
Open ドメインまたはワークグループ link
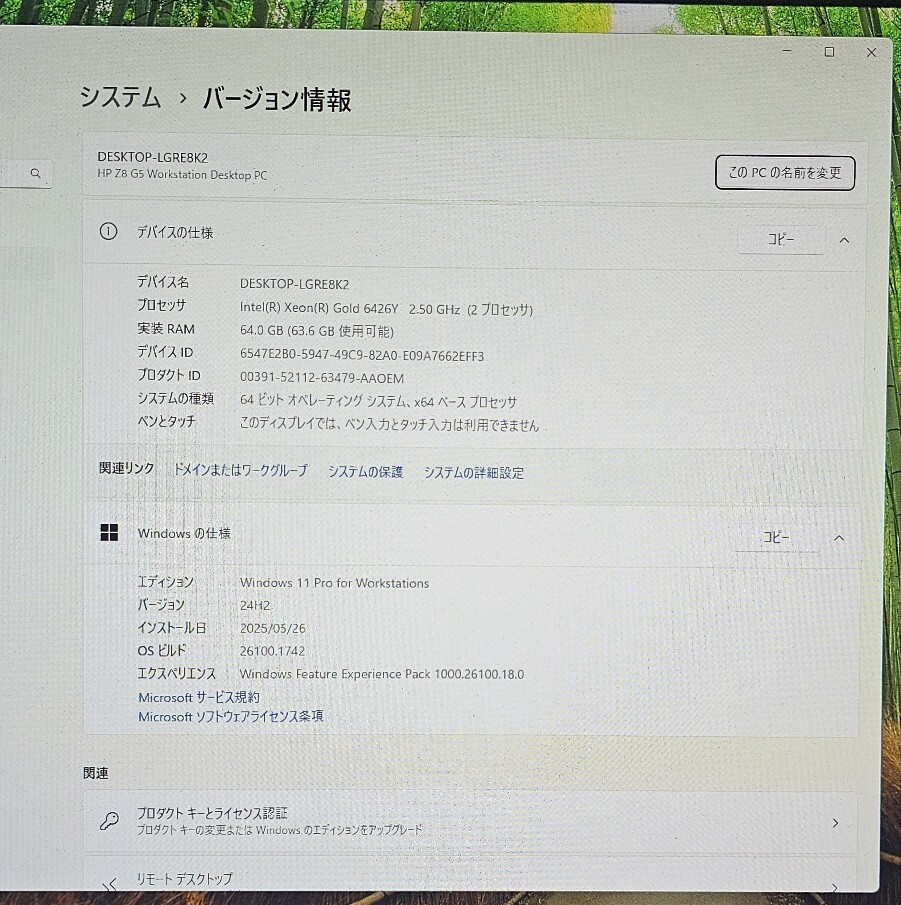(x=241, y=470)
